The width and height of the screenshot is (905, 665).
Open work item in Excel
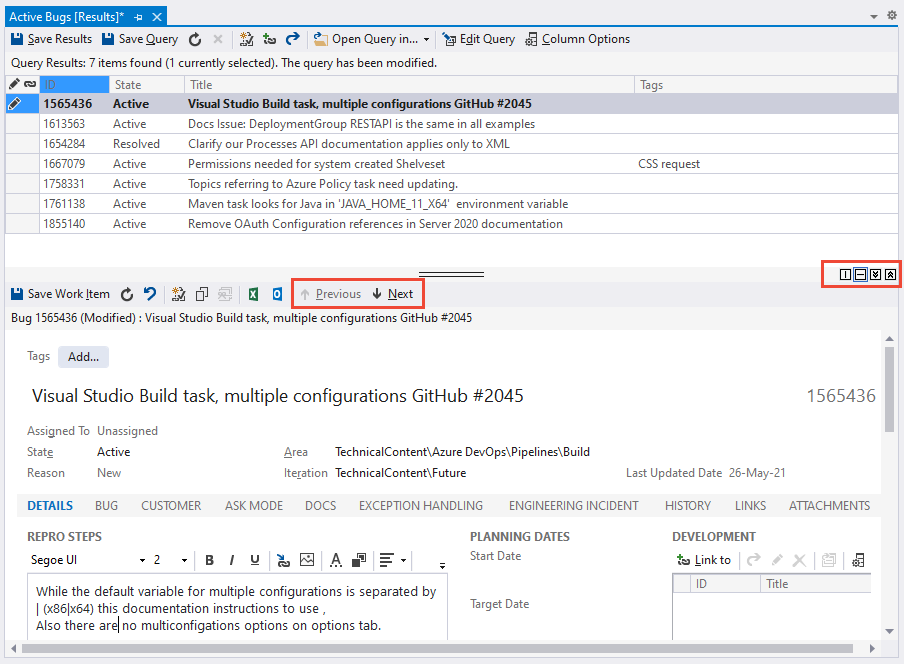coord(253,294)
